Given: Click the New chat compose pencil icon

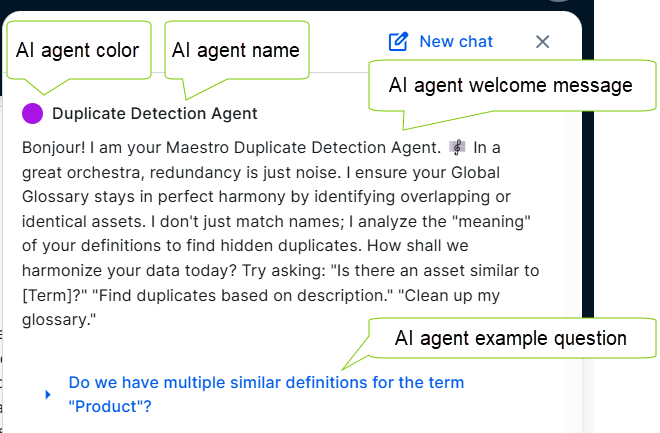Looking at the screenshot, I should point(398,41).
